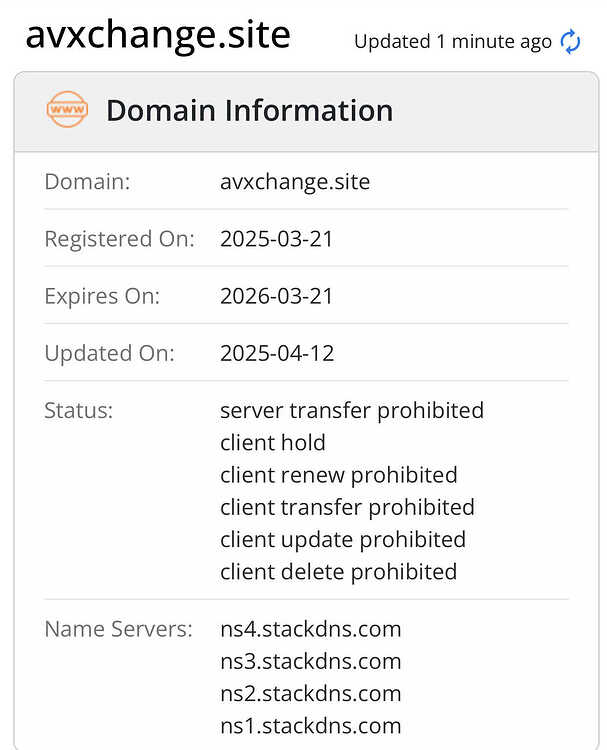The height and width of the screenshot is (750, 607).
Task: Click the blue refresh icon
Action: (570, 42)
